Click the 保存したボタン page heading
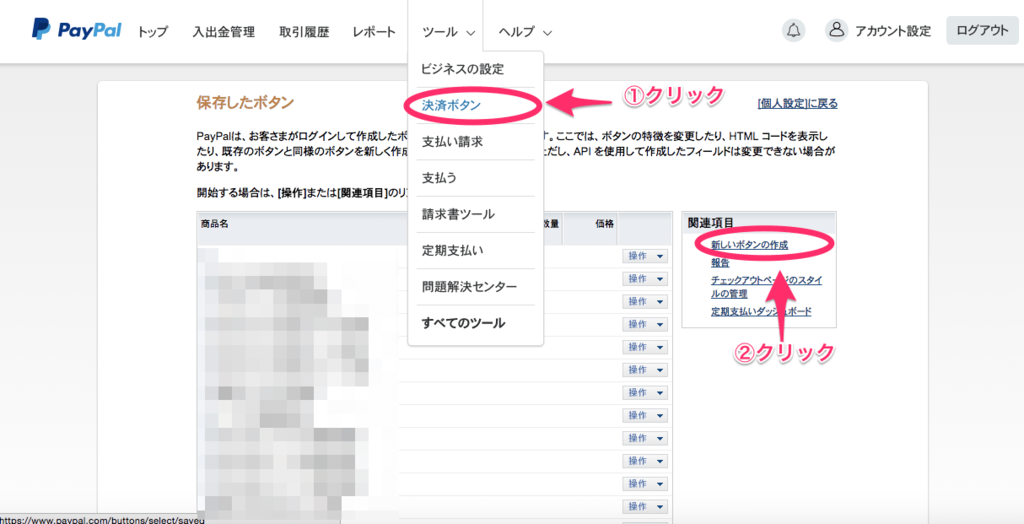Viewport: 1024px width, 524px height. pyautogui.click(x=245, y=103)
